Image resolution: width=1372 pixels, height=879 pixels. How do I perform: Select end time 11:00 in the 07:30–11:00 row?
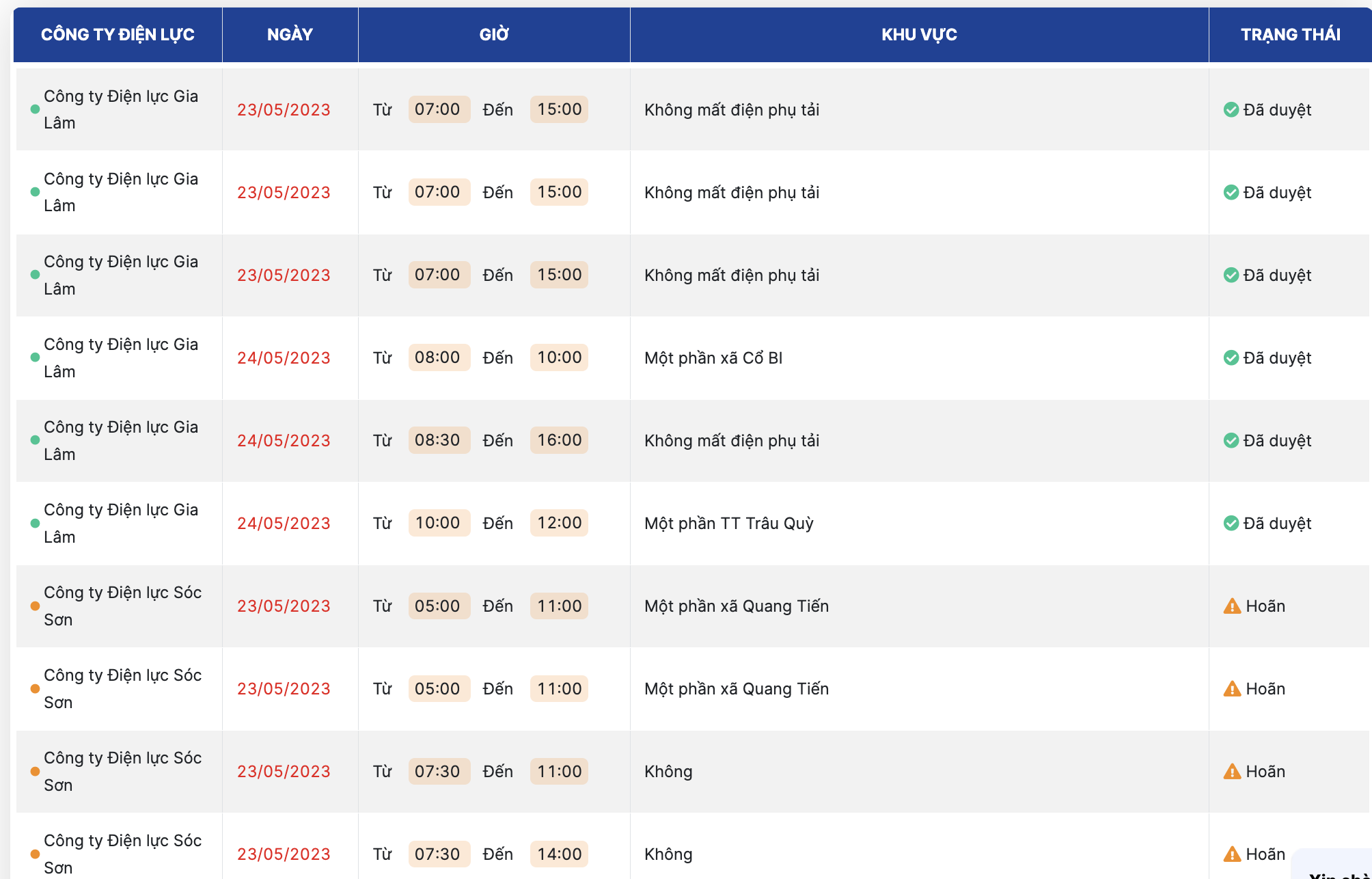click(559, 771)
